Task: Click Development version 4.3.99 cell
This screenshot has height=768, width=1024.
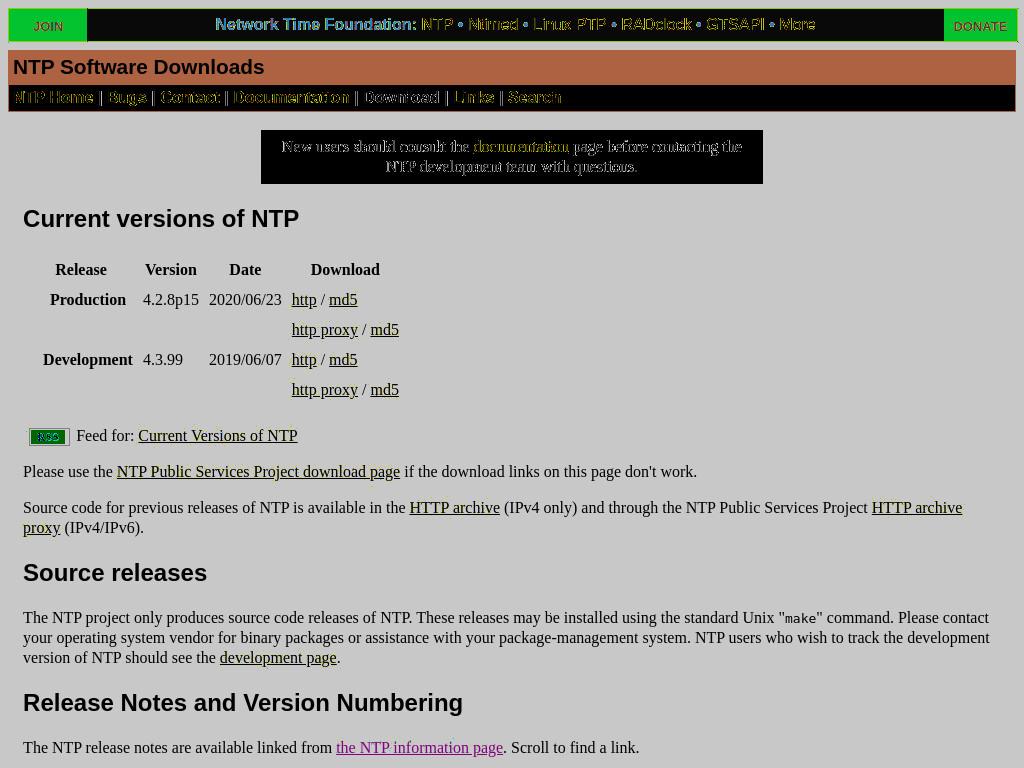Action: [163, 360]
